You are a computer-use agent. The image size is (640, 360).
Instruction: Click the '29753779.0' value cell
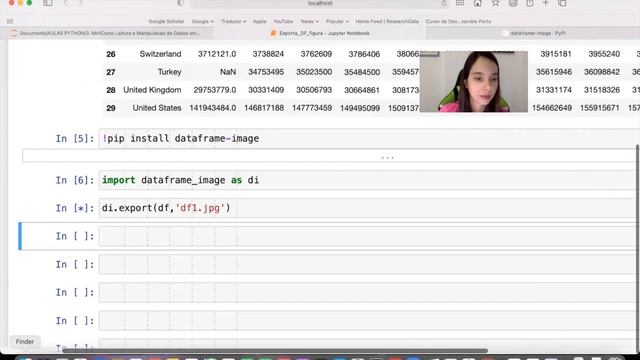pyautogui.click(x=215, y=90)
